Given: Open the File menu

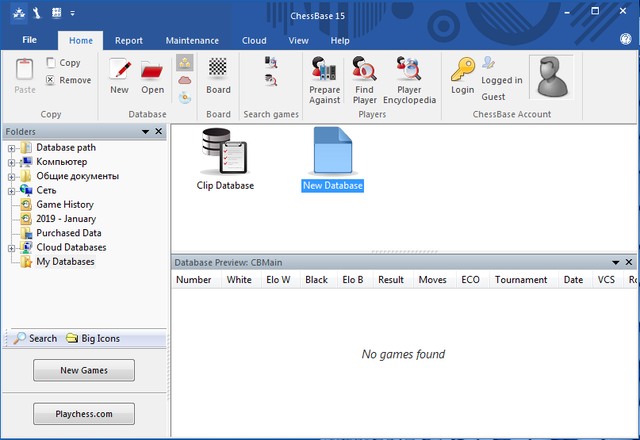Looking at the screenshot, I should [x=29, y=41].
